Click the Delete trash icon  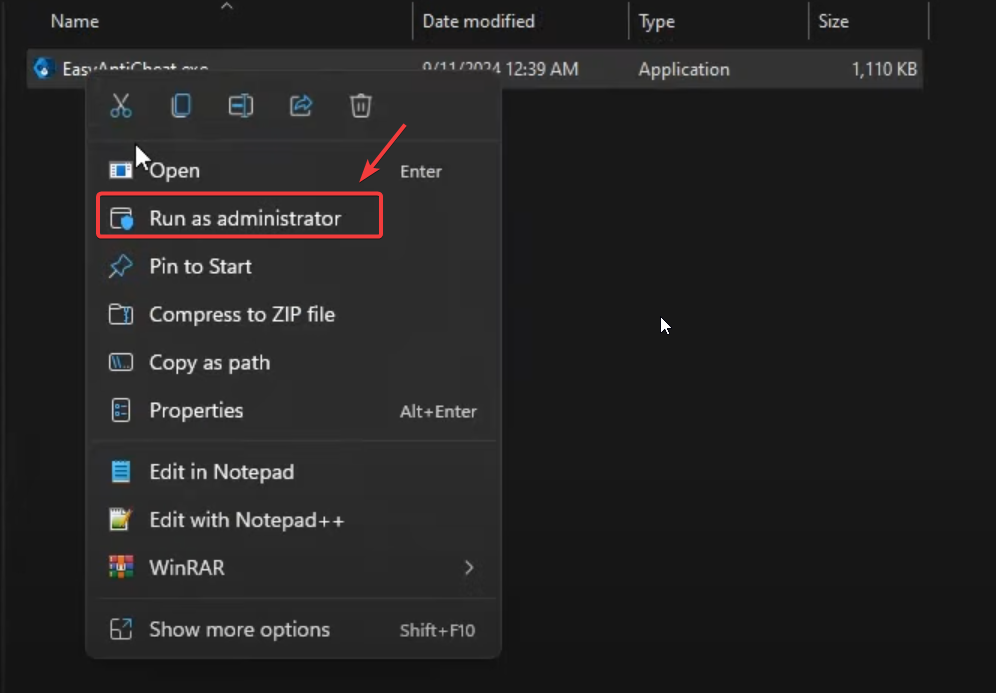tap(360, 106)
